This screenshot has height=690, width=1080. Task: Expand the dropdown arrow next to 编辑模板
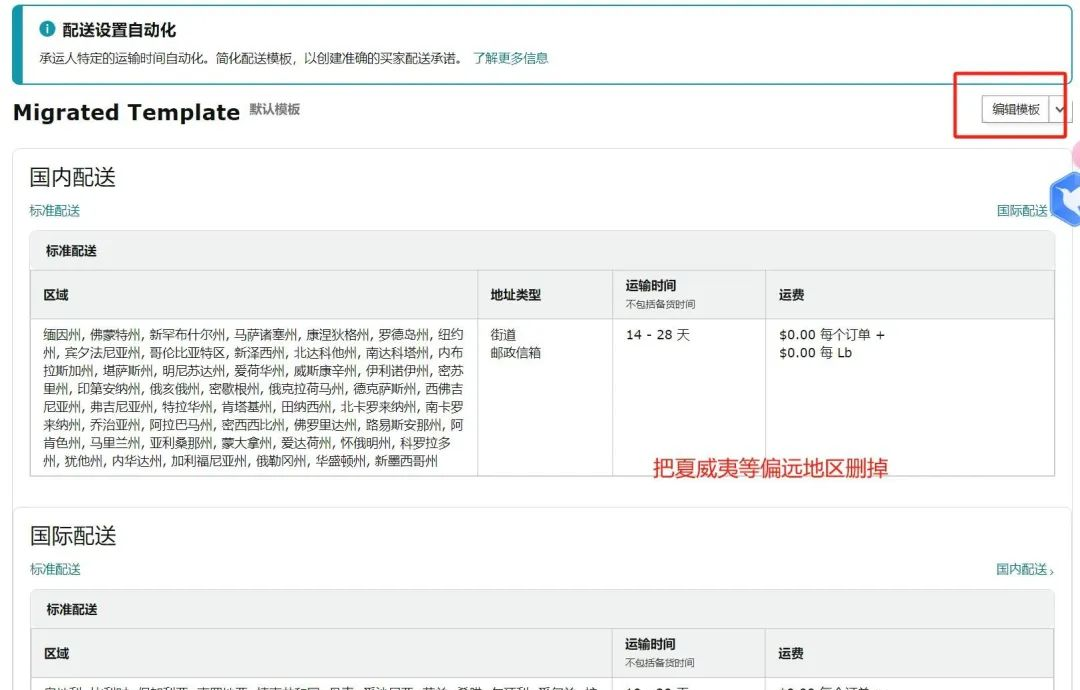pos(1059,109)
